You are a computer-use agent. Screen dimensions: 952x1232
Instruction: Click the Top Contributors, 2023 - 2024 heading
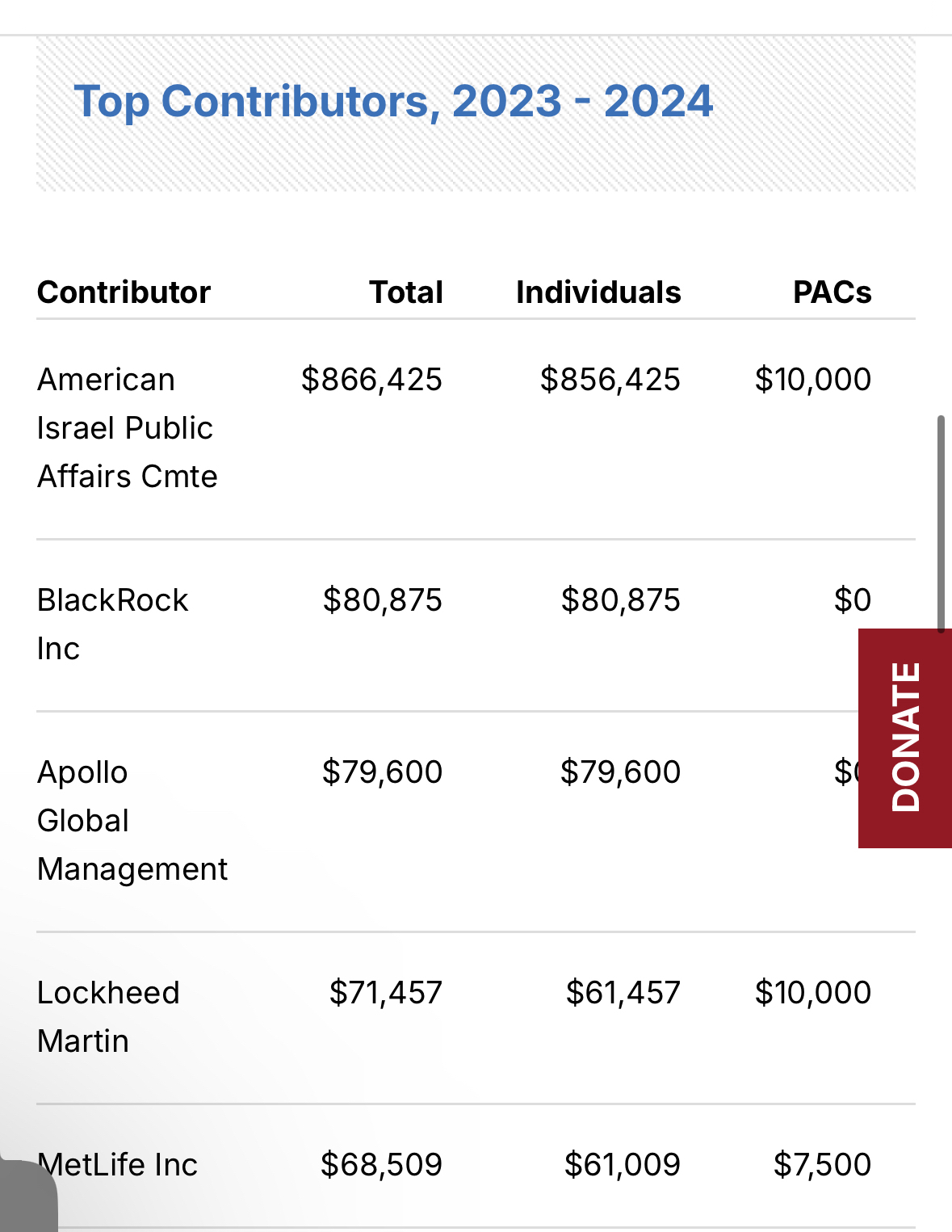click(x=393, y=102)
